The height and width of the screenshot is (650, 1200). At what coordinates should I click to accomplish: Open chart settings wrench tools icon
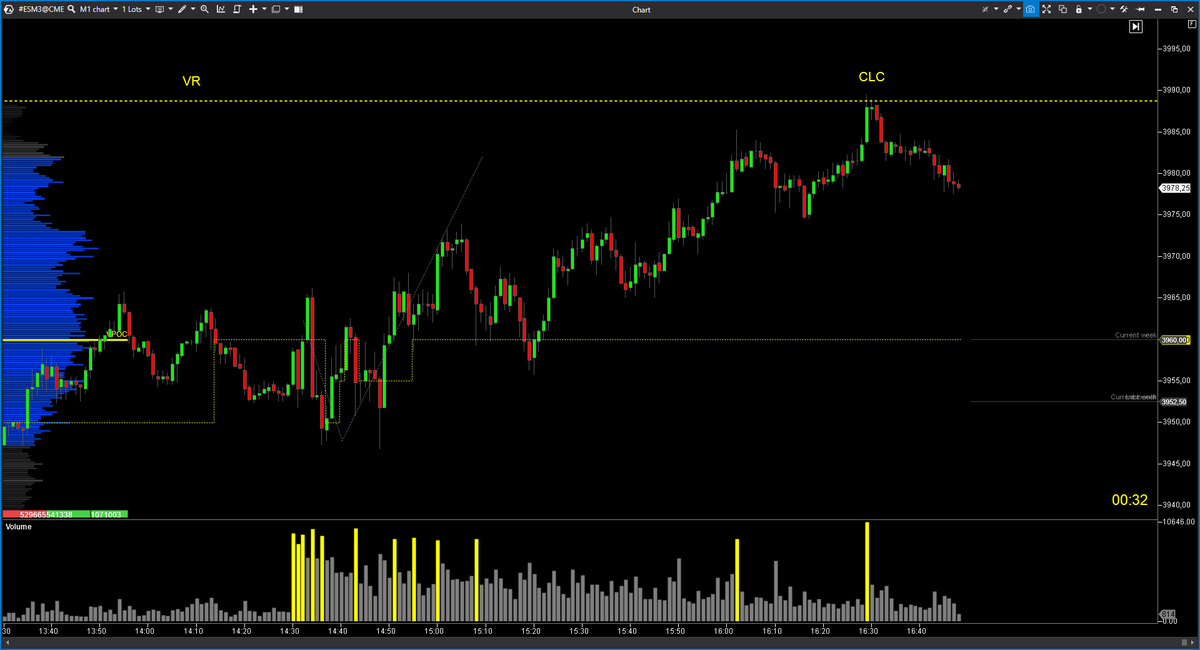point(1124,9)
